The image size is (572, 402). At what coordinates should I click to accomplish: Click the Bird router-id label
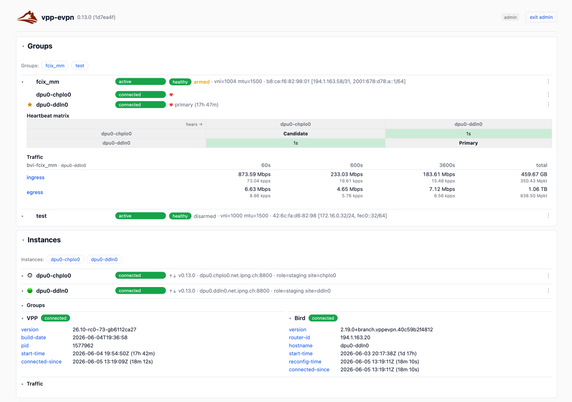tap(299, 337)
